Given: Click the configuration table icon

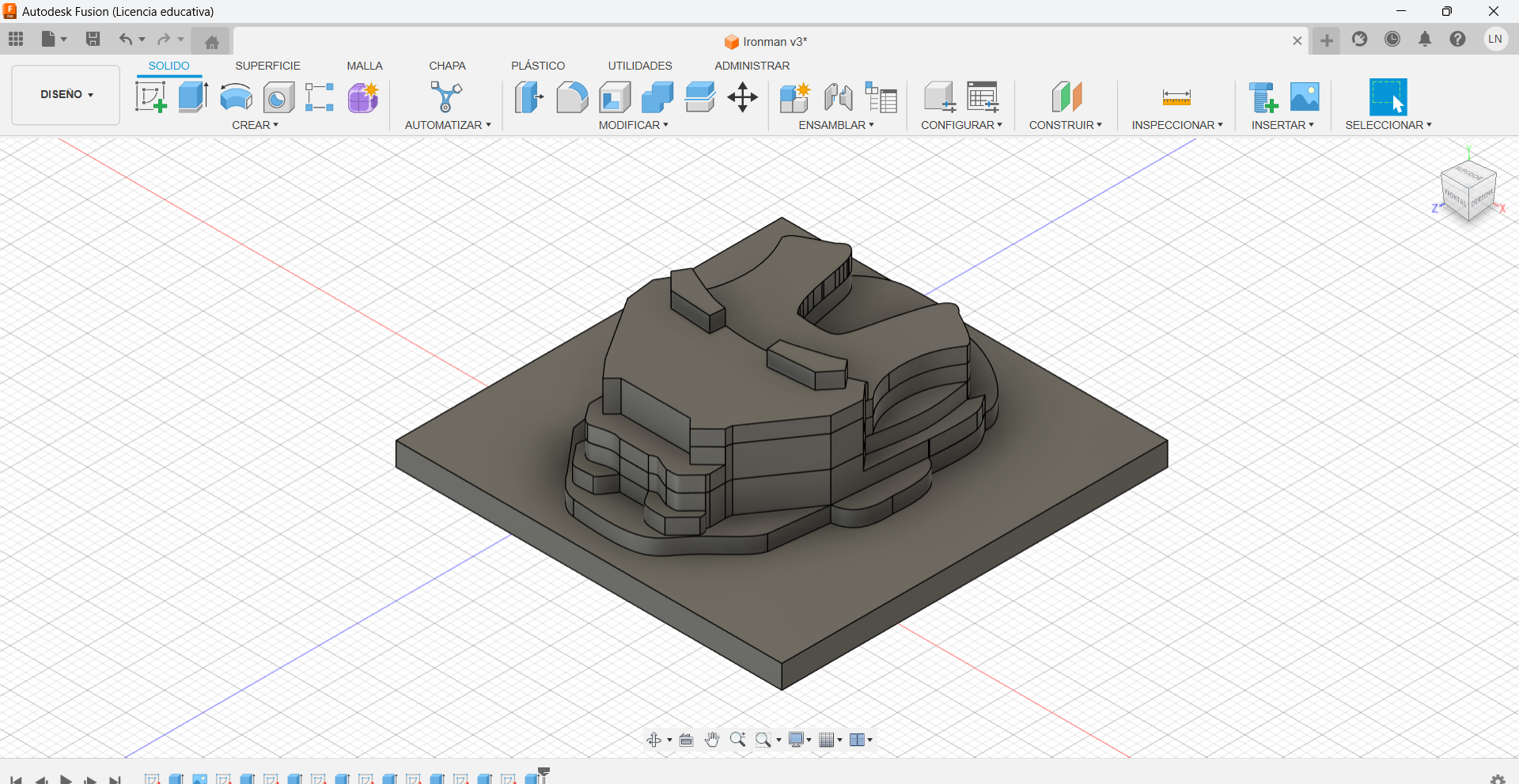Looking at the screenshot, I should click(x=983, y=97).
